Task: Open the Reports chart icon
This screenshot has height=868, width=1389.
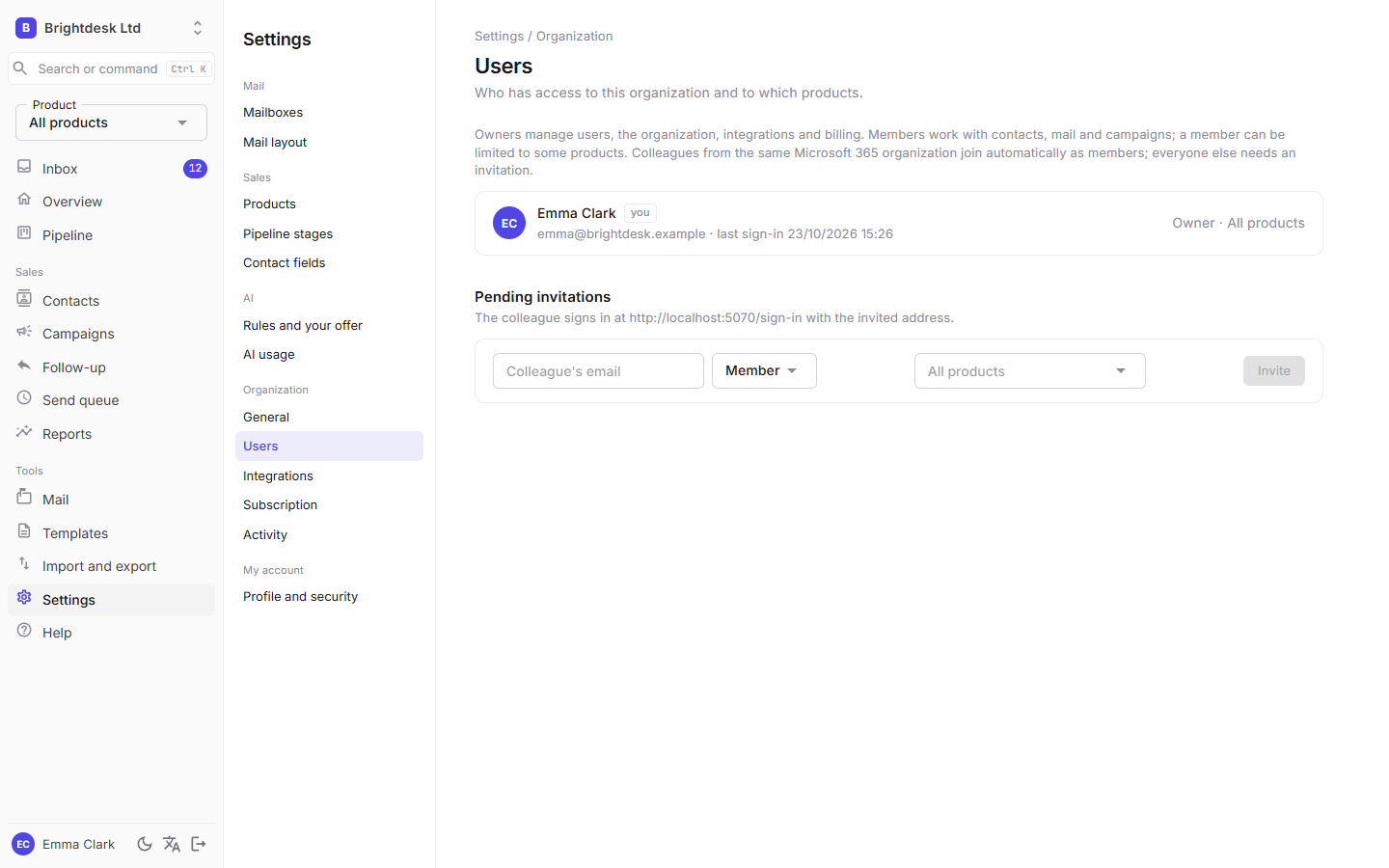Action: coord(24,432)
